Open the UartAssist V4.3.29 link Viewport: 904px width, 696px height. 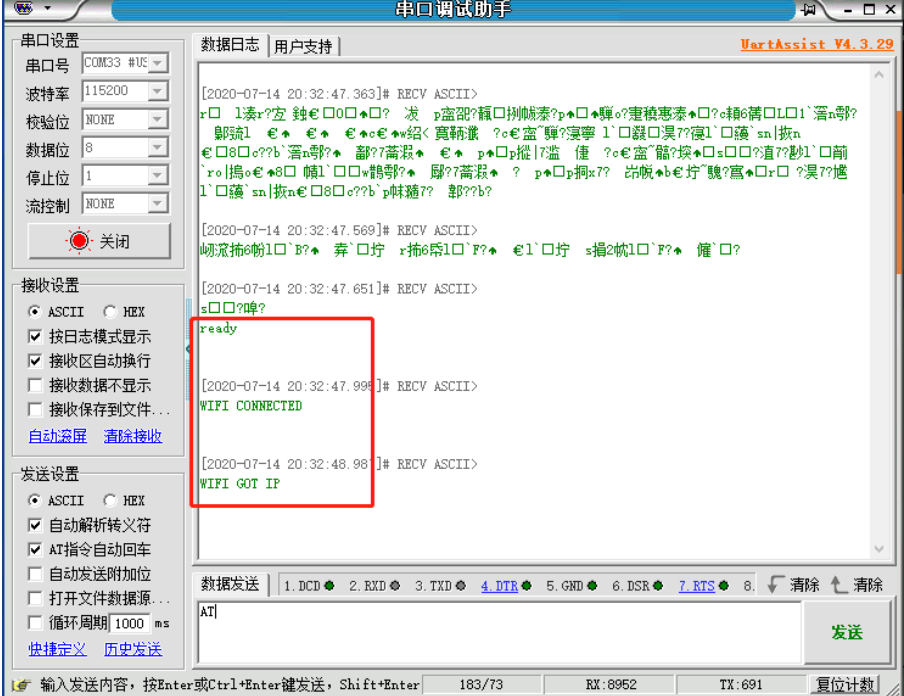[x=816, y=44]
